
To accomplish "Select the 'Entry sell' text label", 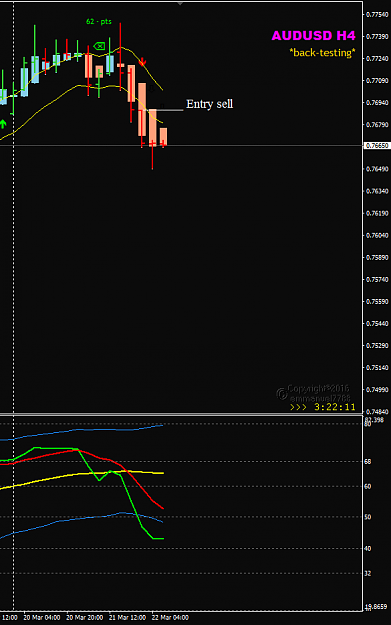I will 209,104.
